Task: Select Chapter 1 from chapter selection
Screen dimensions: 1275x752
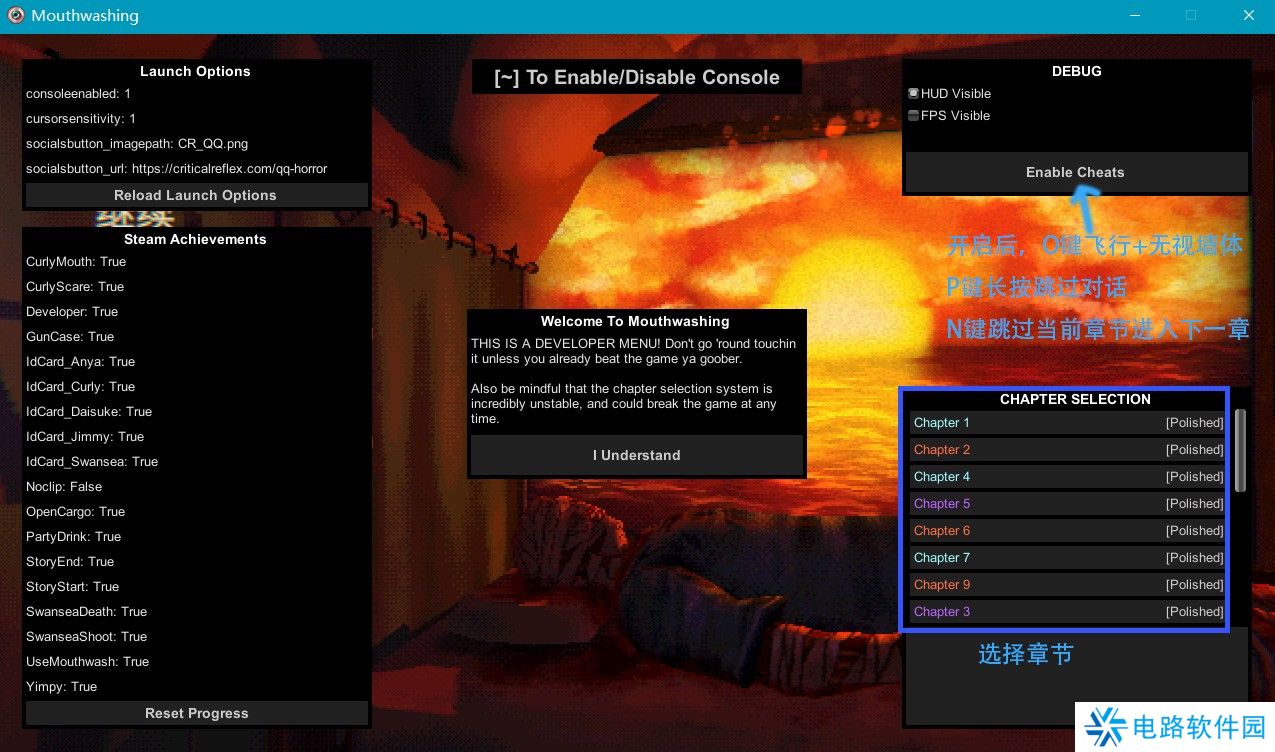Action: [x=1068, y=423]
